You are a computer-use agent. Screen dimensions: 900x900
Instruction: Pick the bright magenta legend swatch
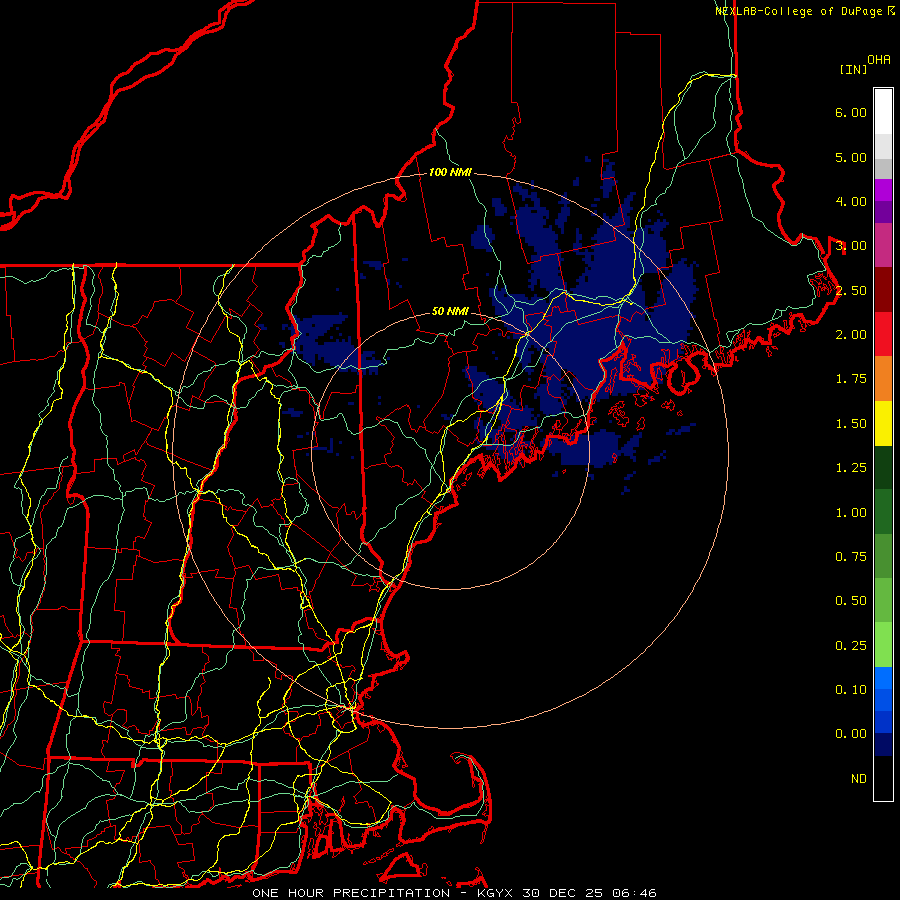coord(883,190)
